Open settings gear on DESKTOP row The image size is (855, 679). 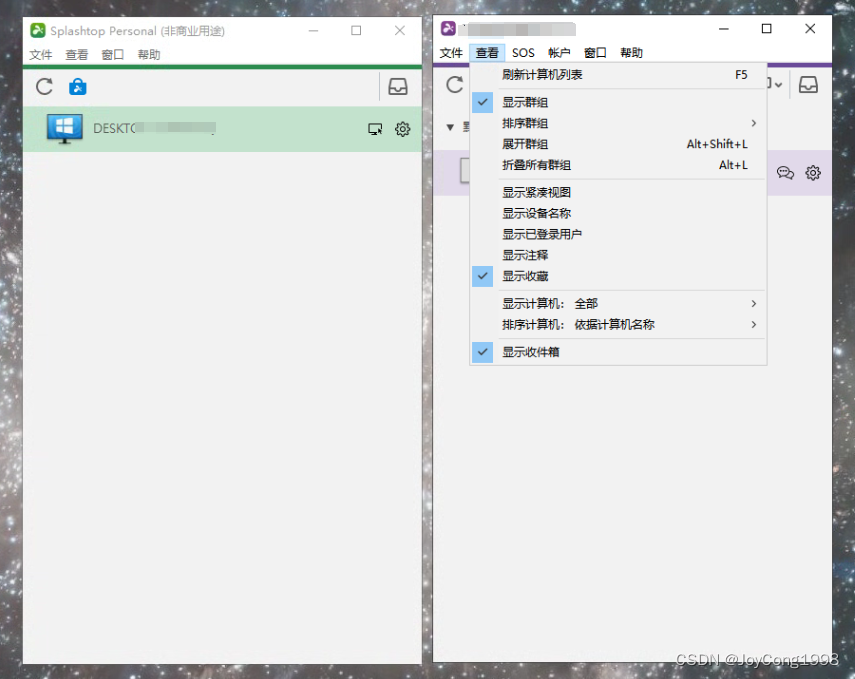click(x=402, y=129)
